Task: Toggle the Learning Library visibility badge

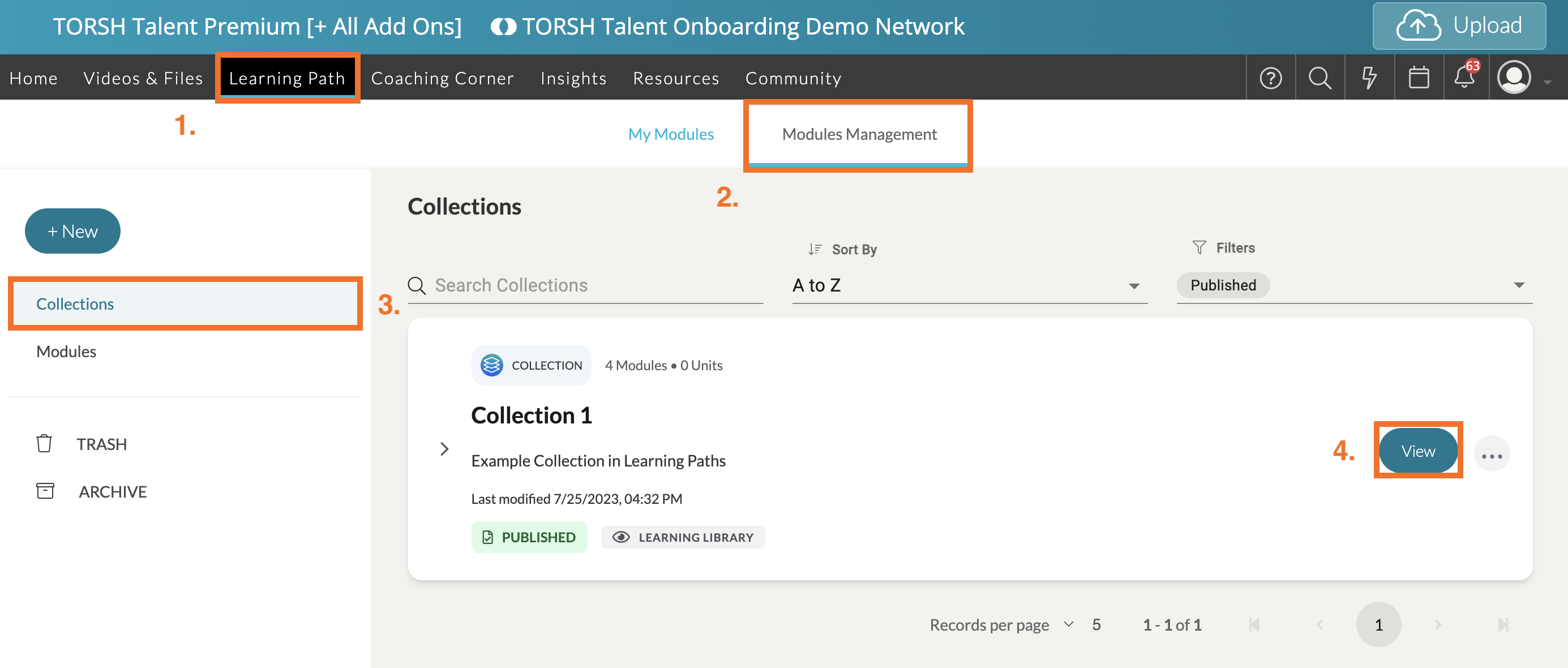Action: (x=683, y=537)
